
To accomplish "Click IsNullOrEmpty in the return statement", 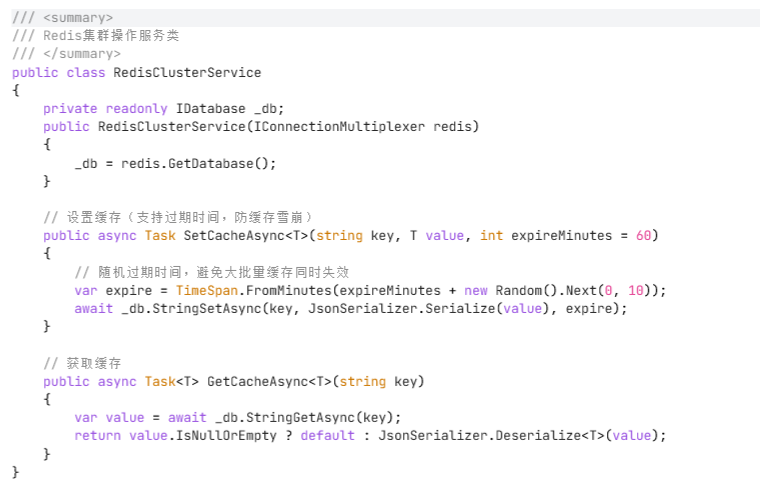I will pyautogui.click(x=226, y=436).
